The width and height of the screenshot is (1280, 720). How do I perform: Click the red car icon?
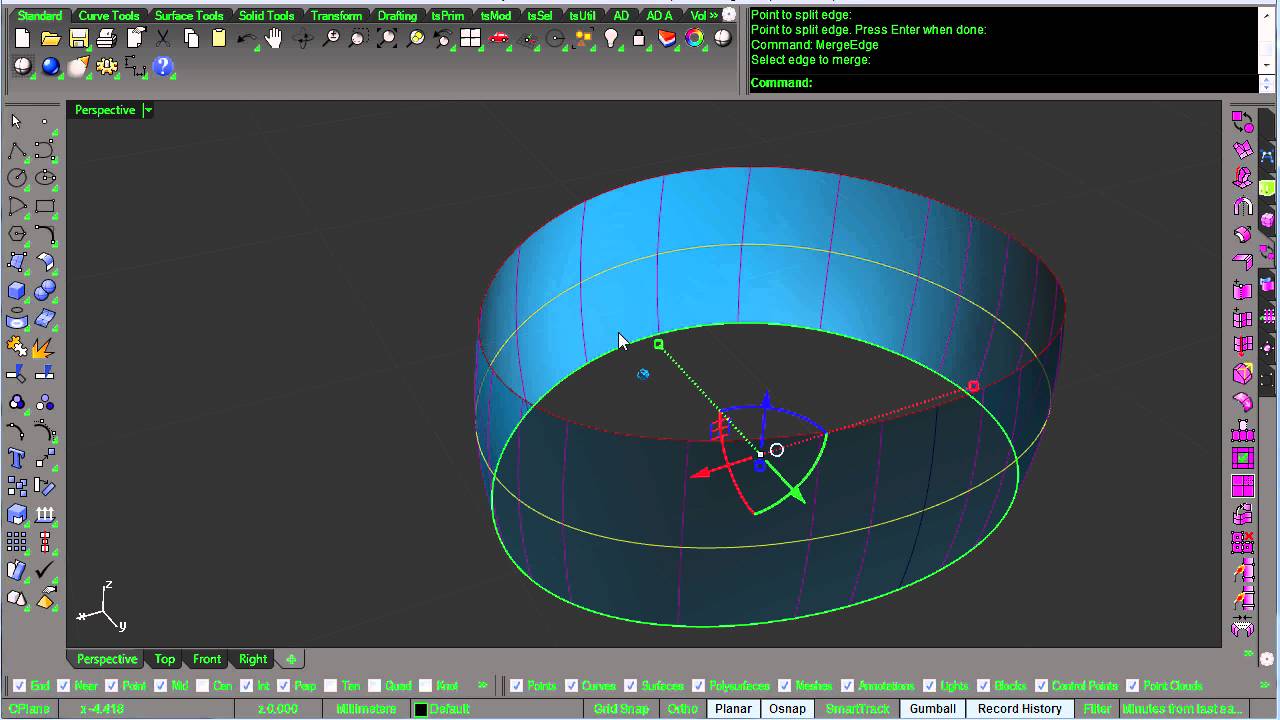coord(499,39)
